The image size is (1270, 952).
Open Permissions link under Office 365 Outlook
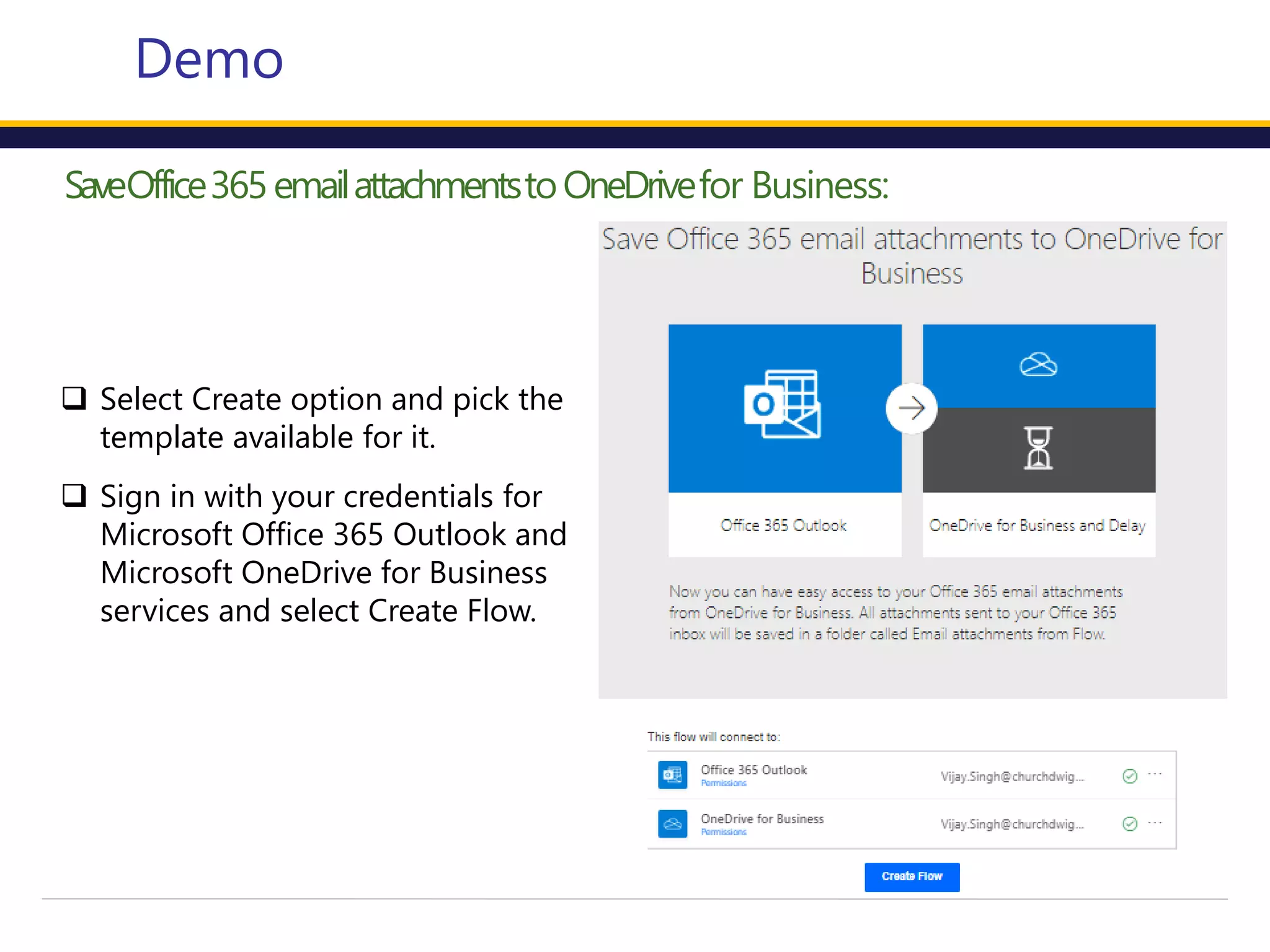pyautogui.click(x=723, y=783)
